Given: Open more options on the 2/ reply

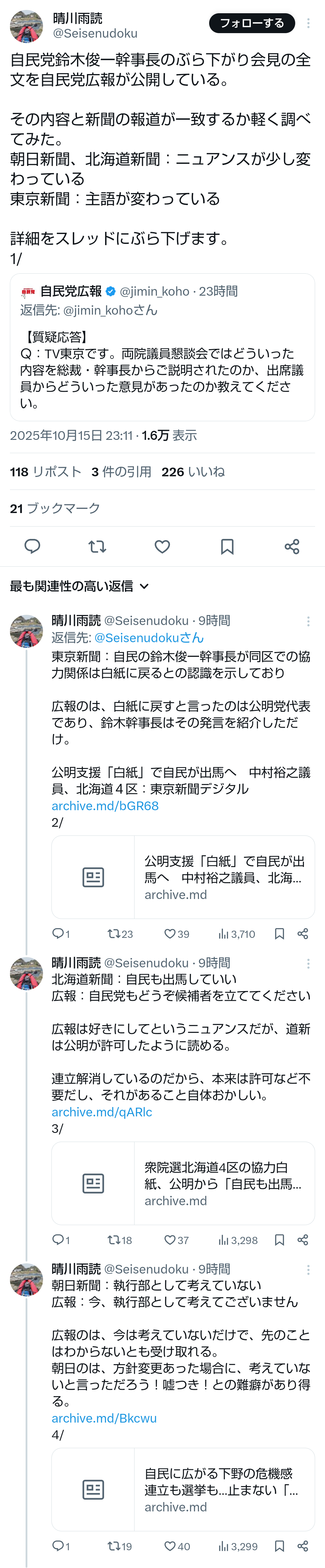Looking at the screenshot, I should click(x=308, y=621).
